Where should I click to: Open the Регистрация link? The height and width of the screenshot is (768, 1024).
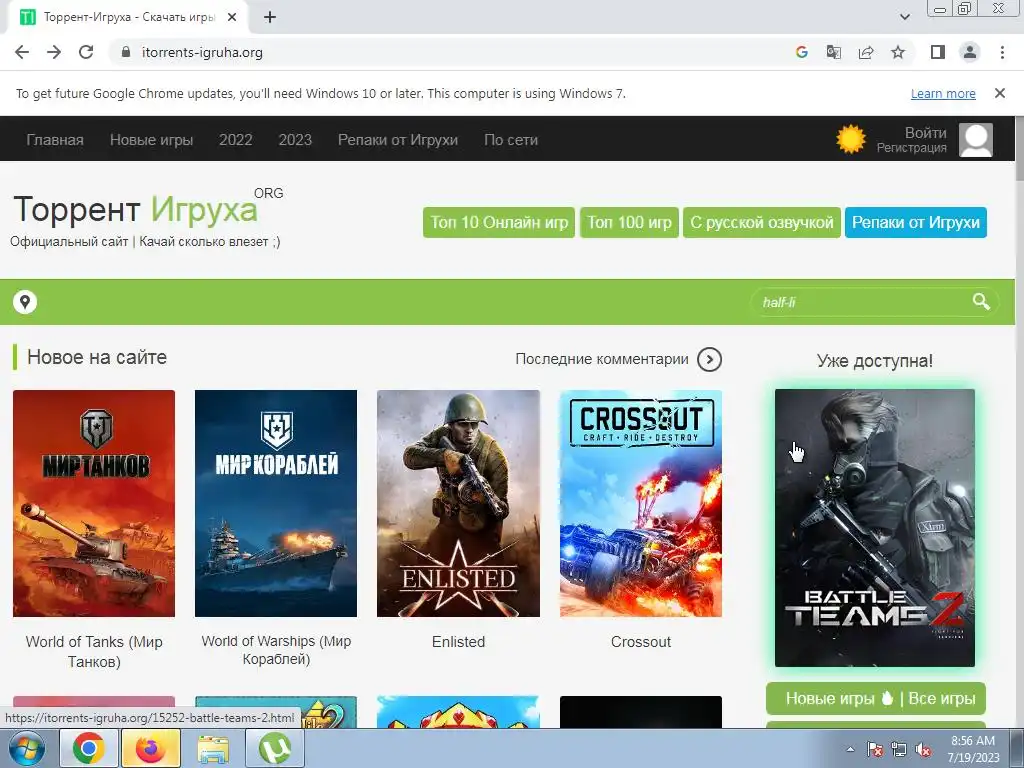912,148
